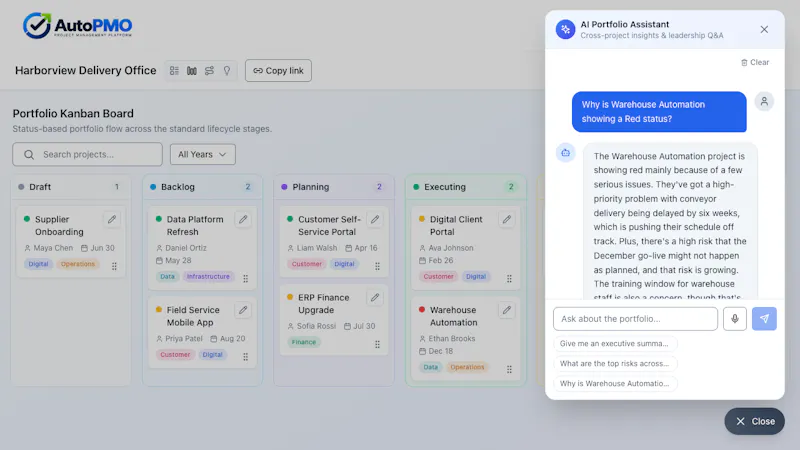This screenshot has width=800, height=450.
Task: Start voice input with microphone button
Action: tap(735, 319)
